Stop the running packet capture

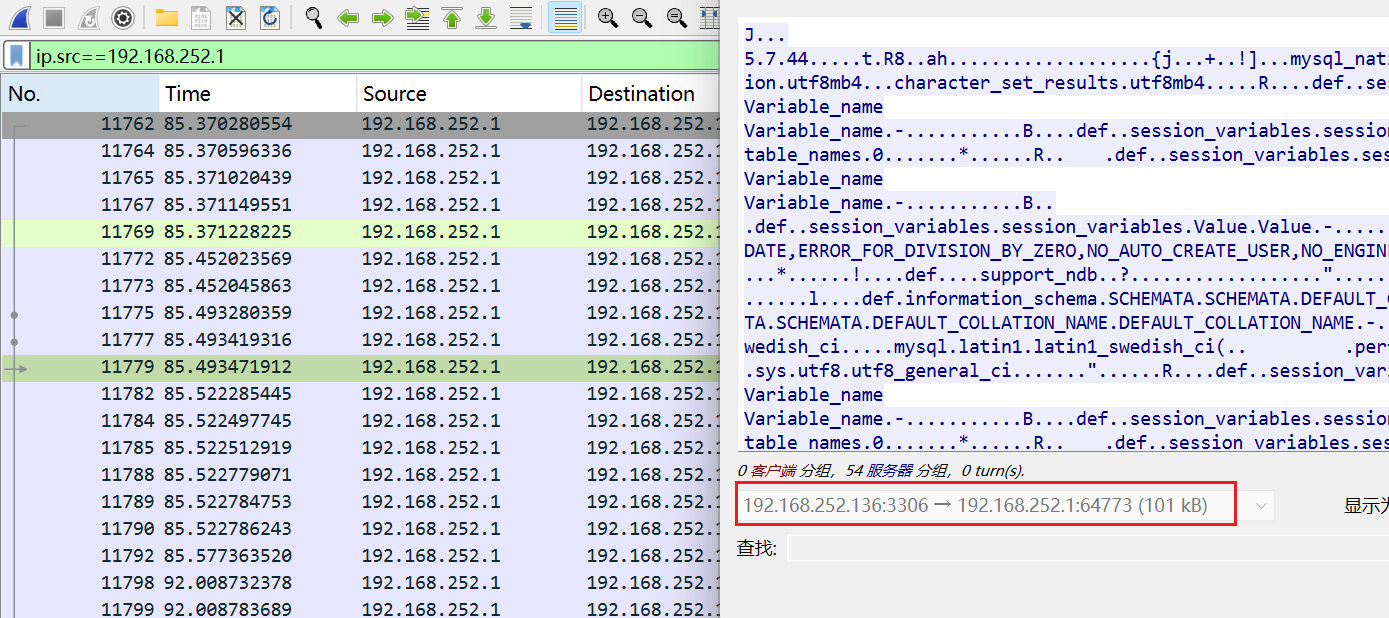pyautogui.click(x=54, y=17)
